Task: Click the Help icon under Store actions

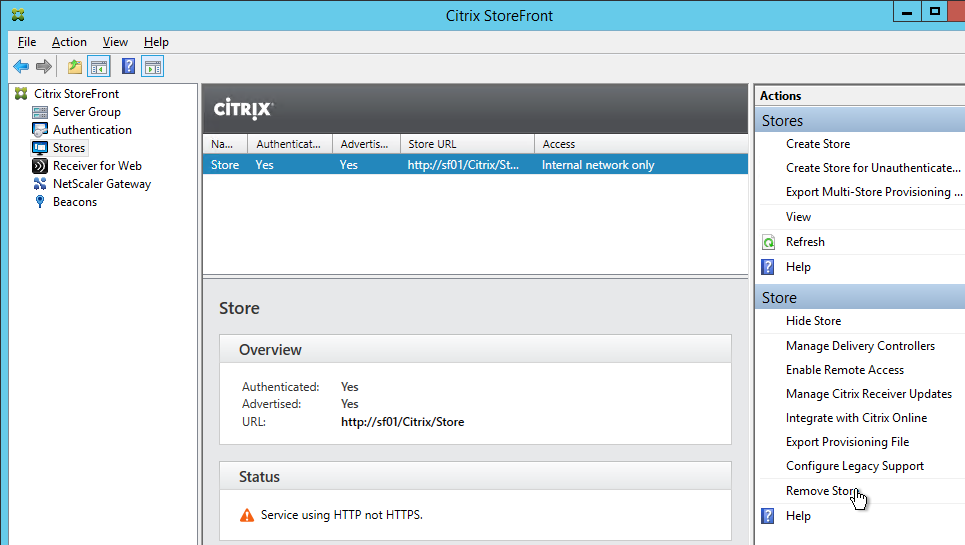Action: pyautogui.click(x=768, y=516)
